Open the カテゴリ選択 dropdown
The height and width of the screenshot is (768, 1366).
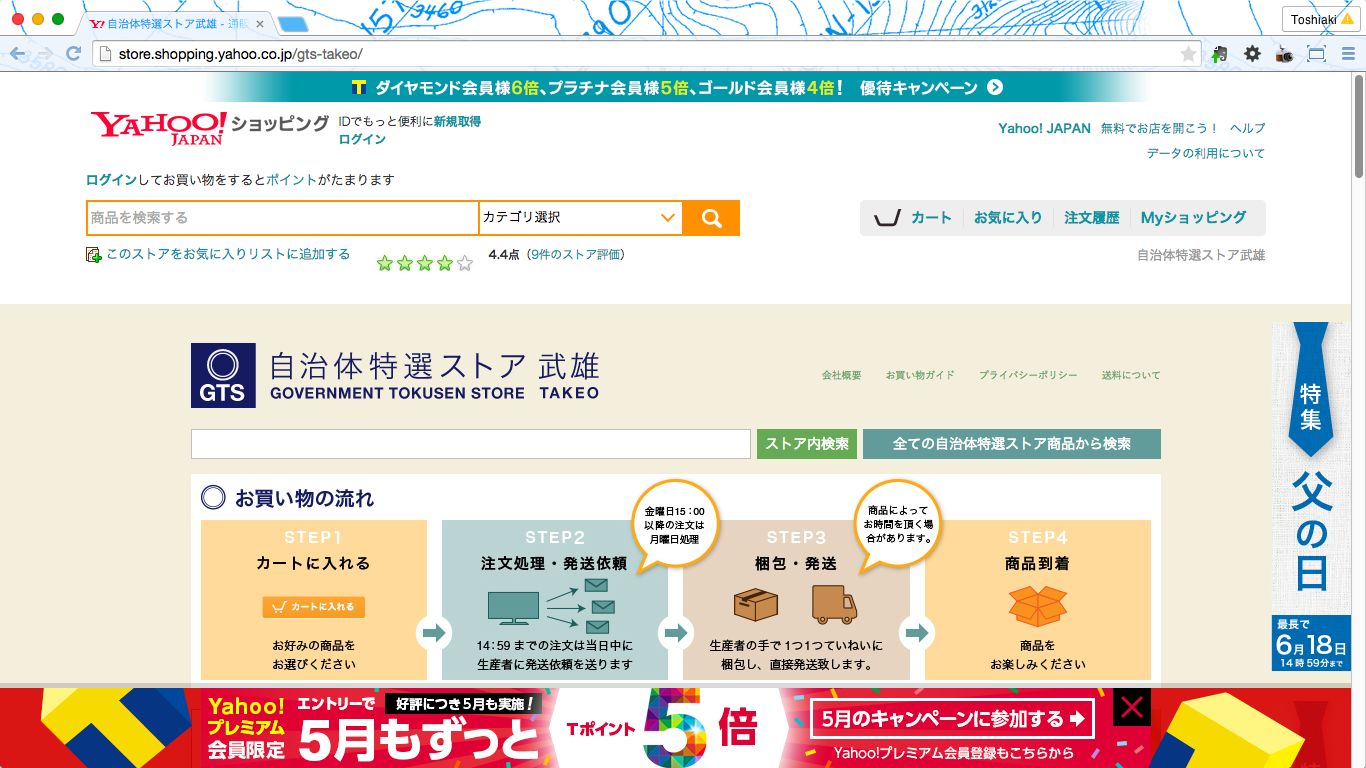(x=581, y=218)
